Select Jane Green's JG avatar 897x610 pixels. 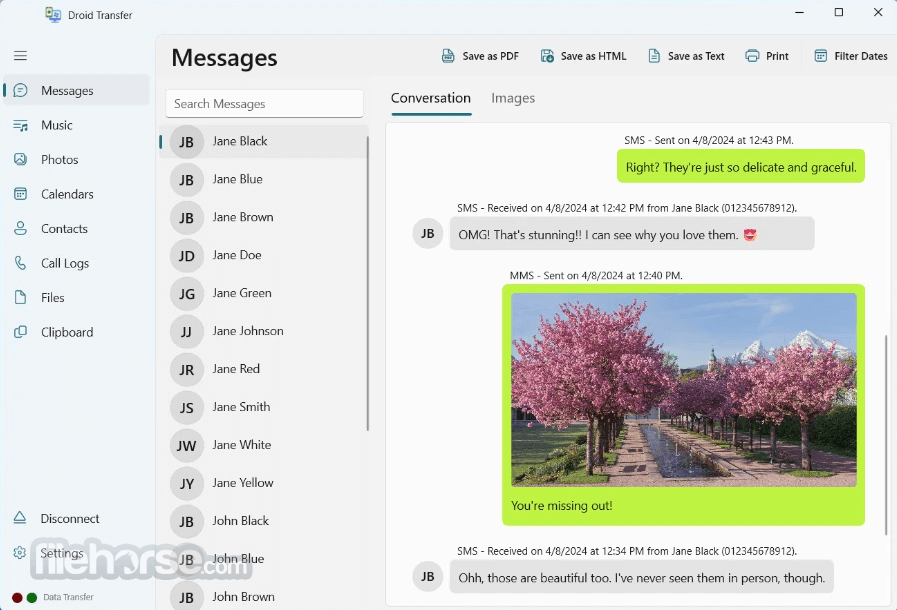point(186,294)
